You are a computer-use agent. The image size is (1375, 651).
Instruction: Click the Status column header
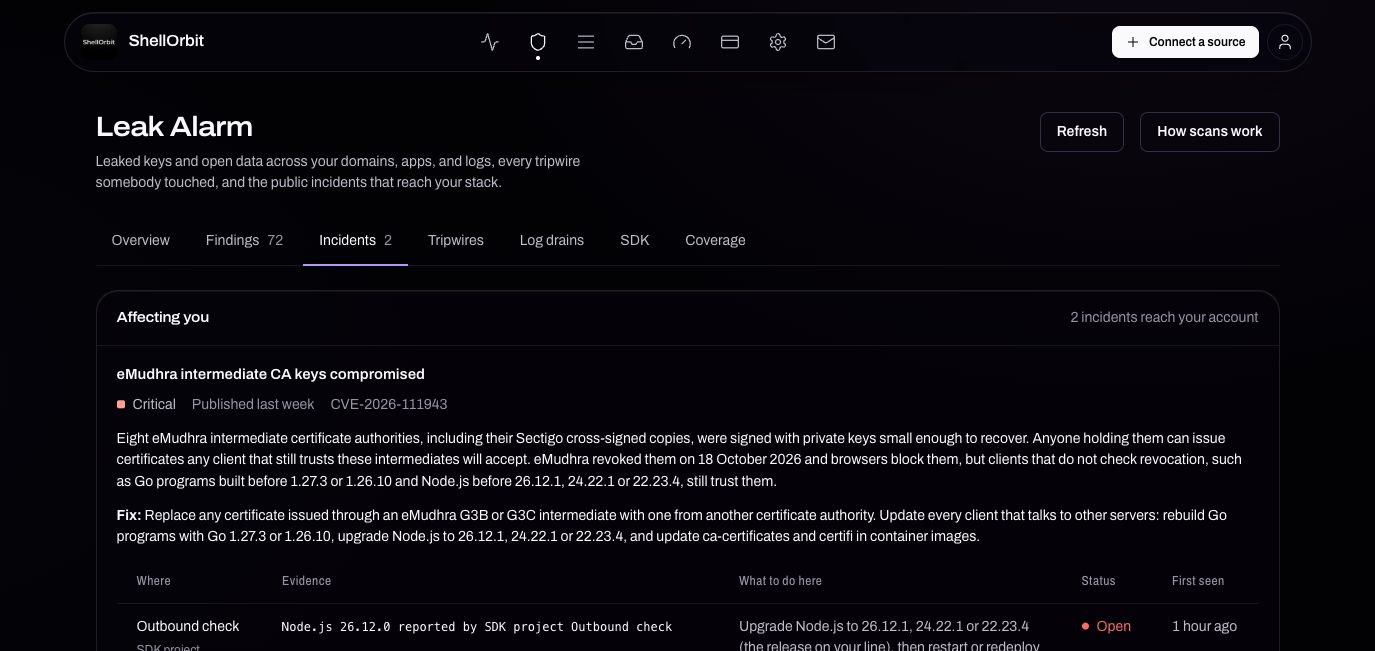(1098, 581)
